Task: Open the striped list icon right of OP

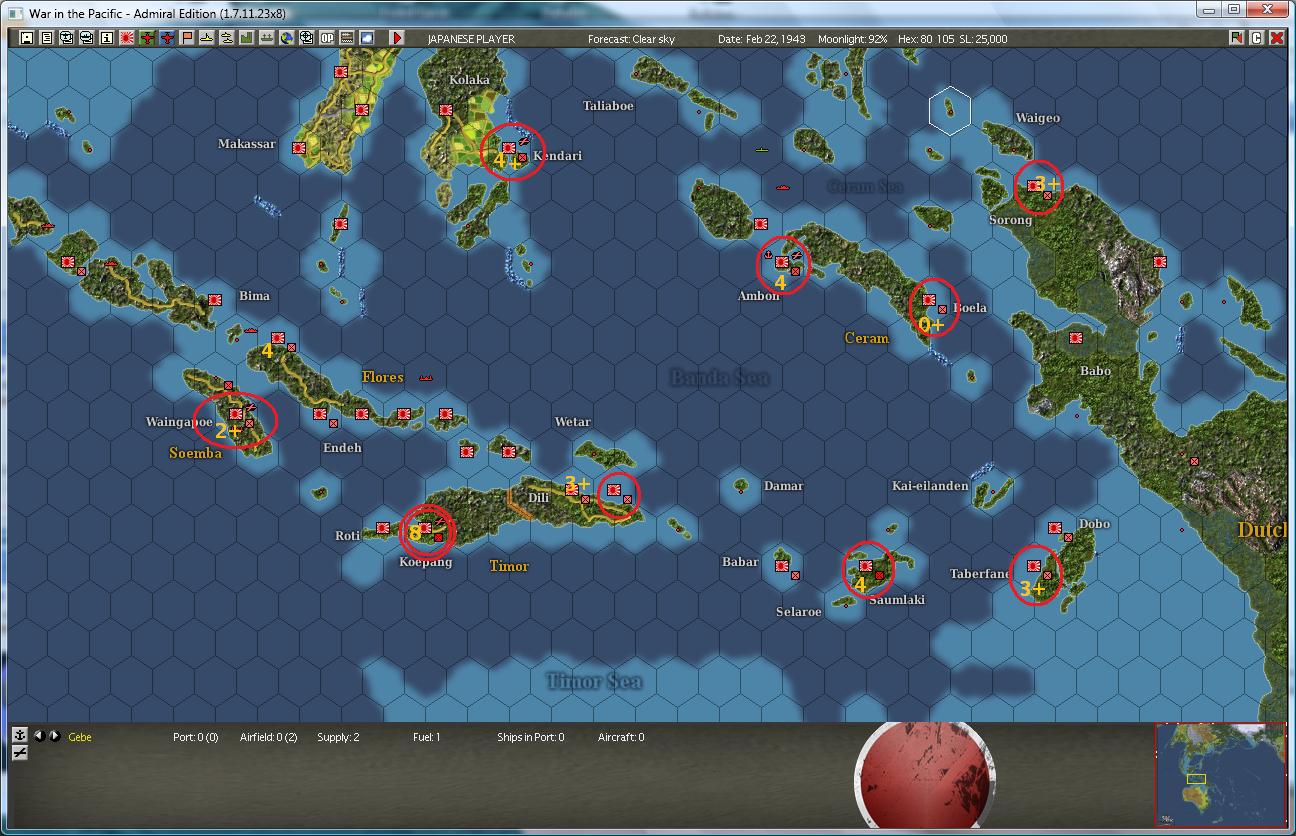Action: (x=347, y=38)
